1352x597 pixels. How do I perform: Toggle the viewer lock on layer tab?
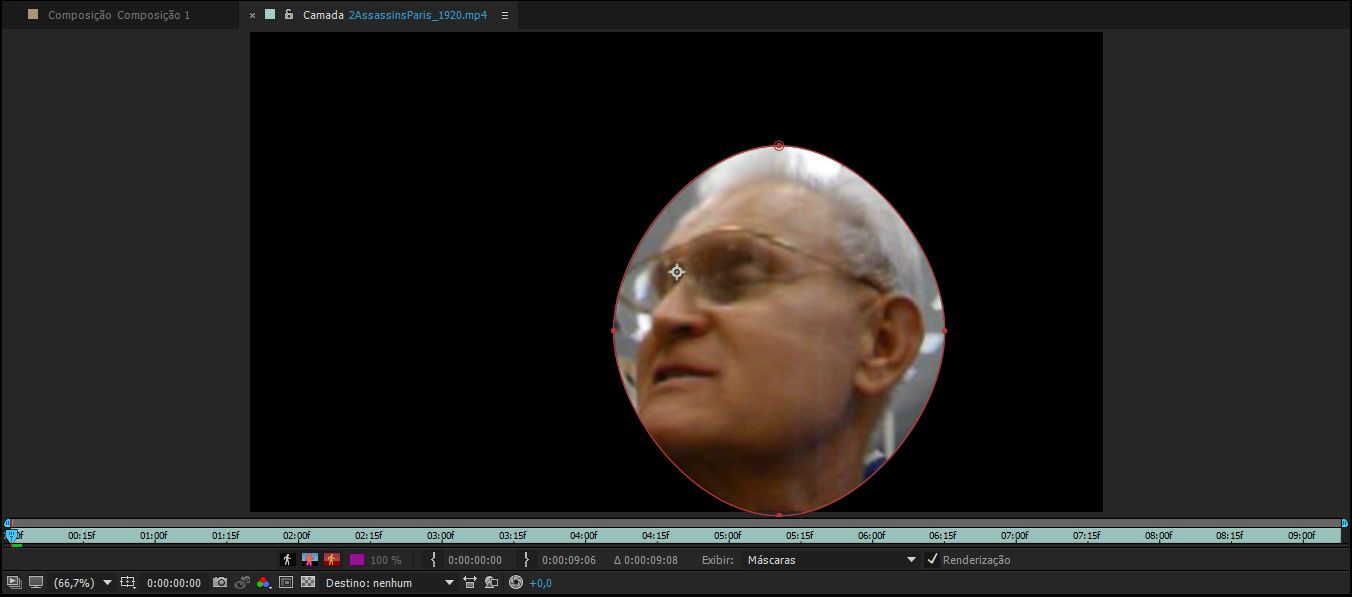(x=289, y=15)
